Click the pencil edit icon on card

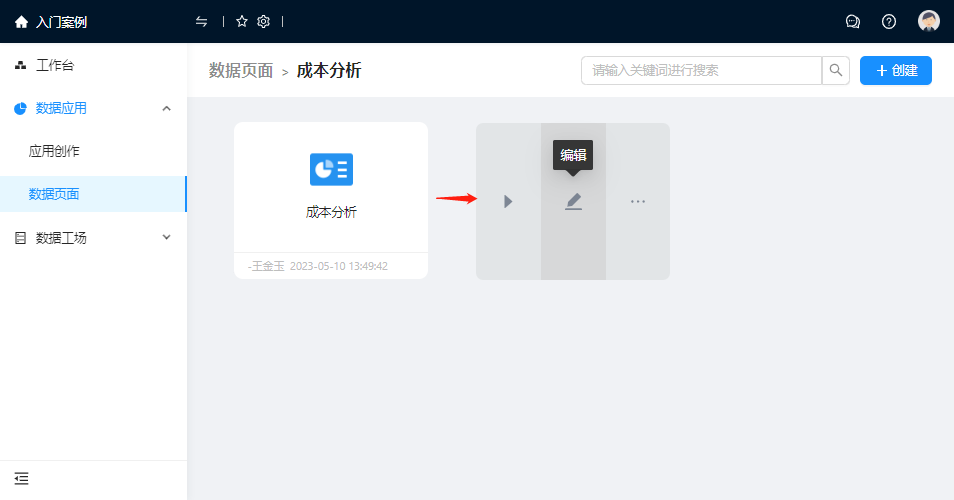[x=573, y=201]
